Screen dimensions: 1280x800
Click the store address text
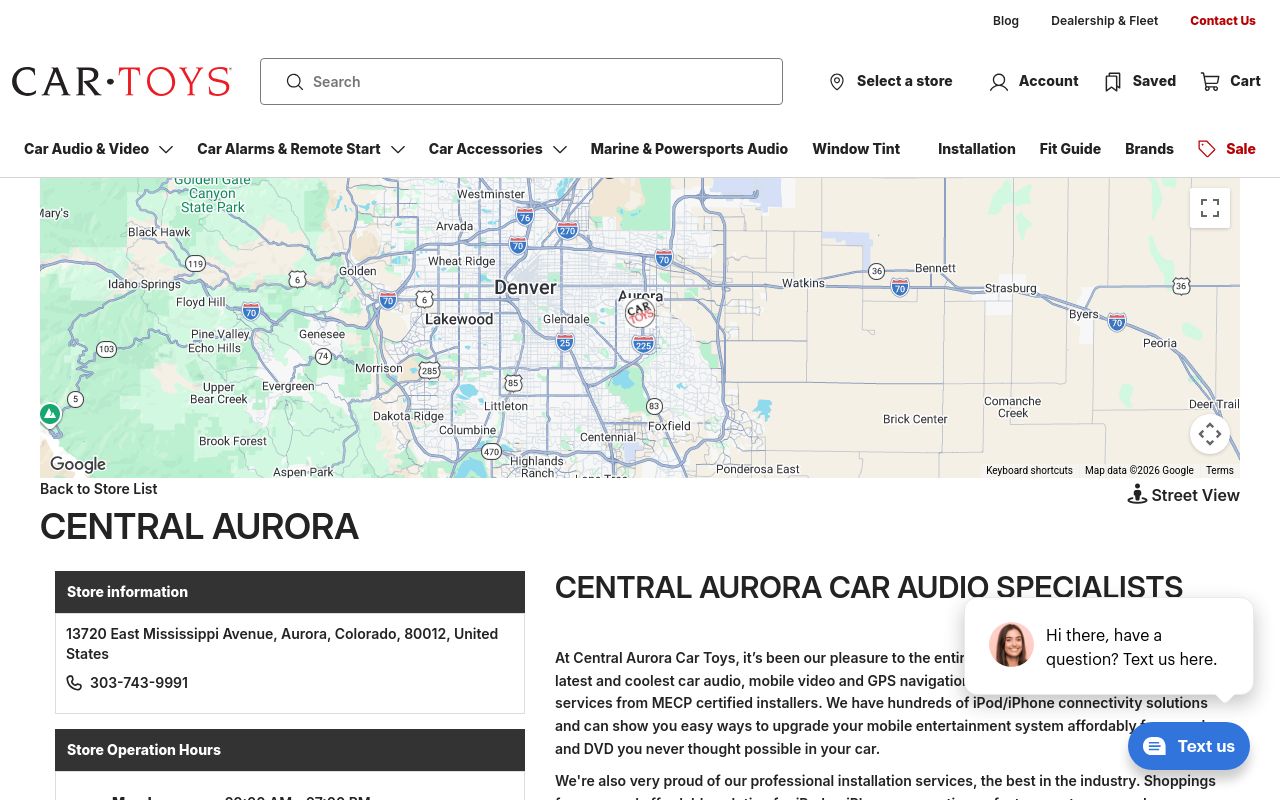[282, 644]
